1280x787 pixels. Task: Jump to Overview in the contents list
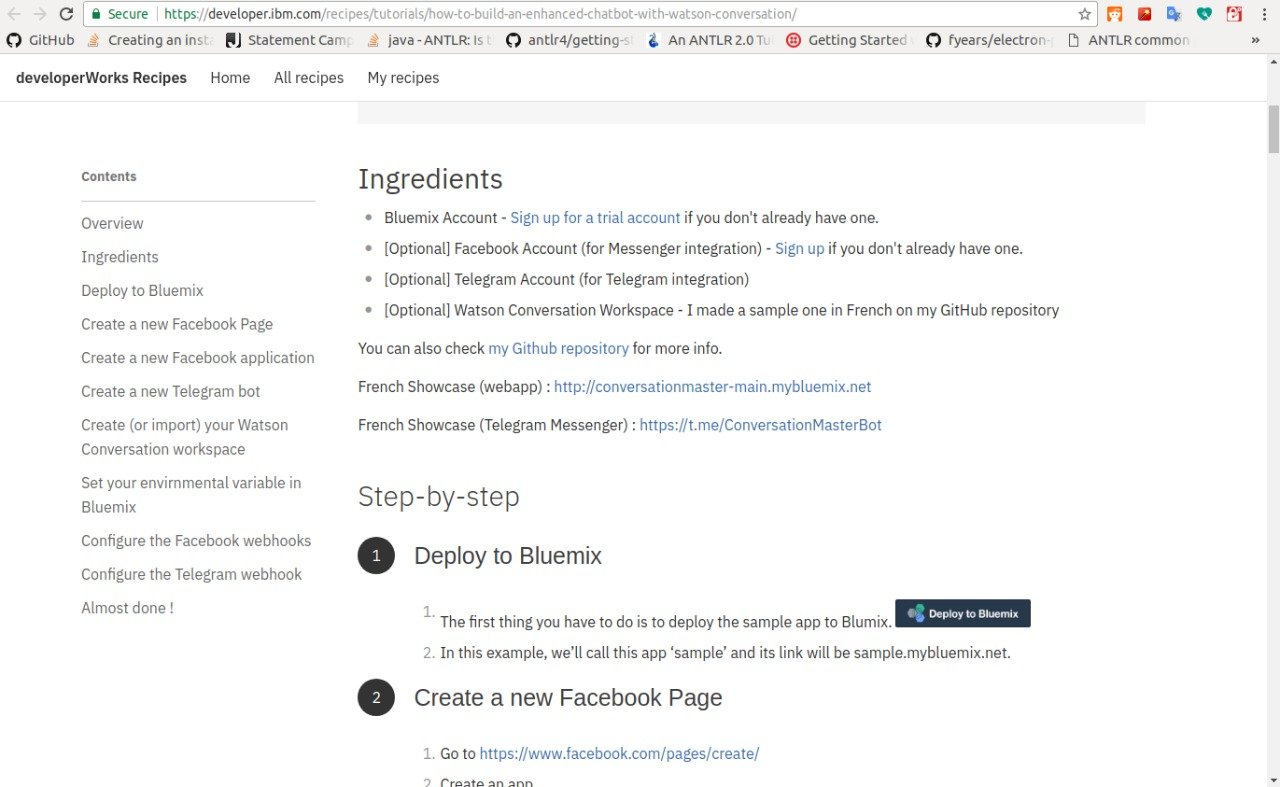(112, 223)
